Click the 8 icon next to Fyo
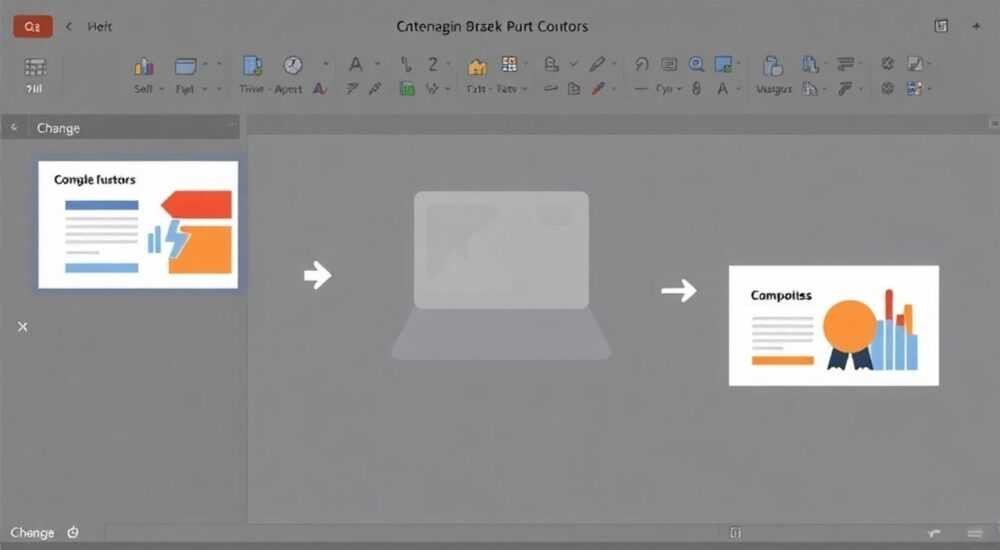 point(696,89)
